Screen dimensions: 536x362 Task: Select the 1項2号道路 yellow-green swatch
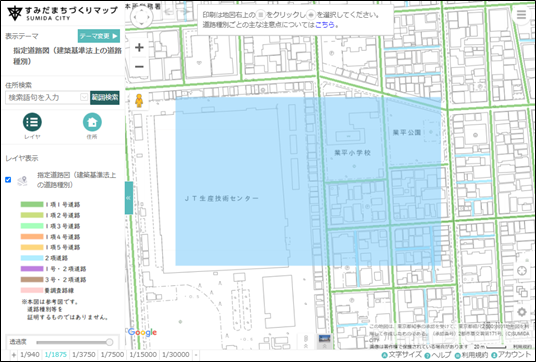(x=32, y=215)
